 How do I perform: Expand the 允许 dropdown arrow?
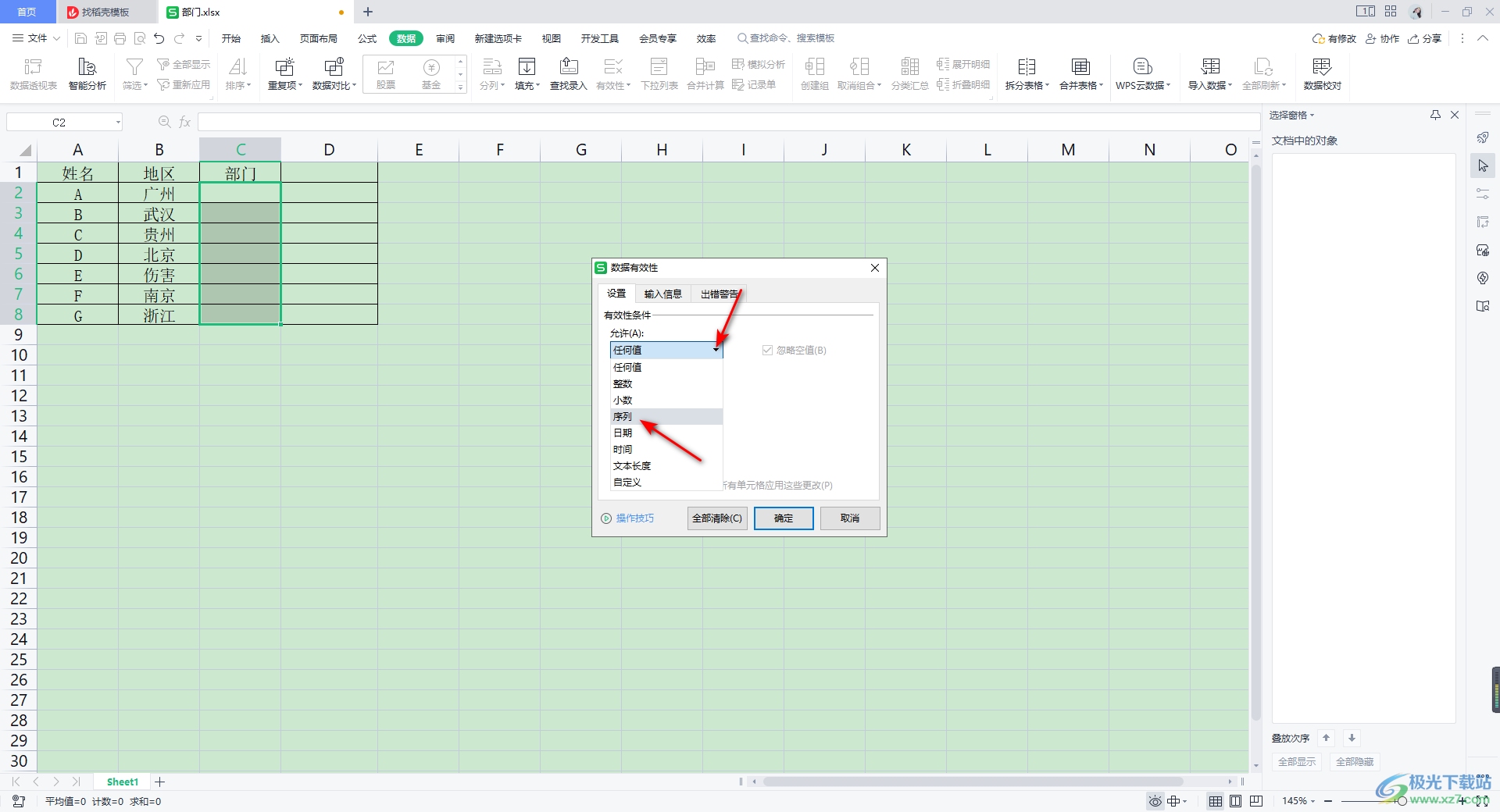click(716, 351)
